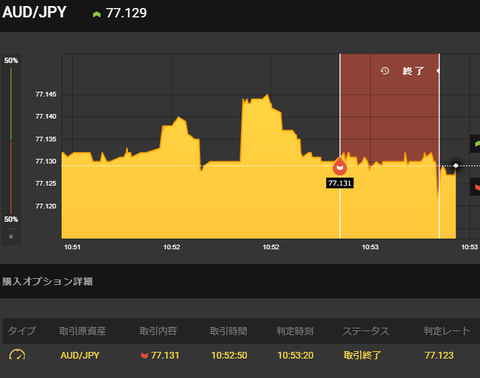Click the 10:51 time axis label
This screenshot has width=480, height=378.
(x=72, y=247)
